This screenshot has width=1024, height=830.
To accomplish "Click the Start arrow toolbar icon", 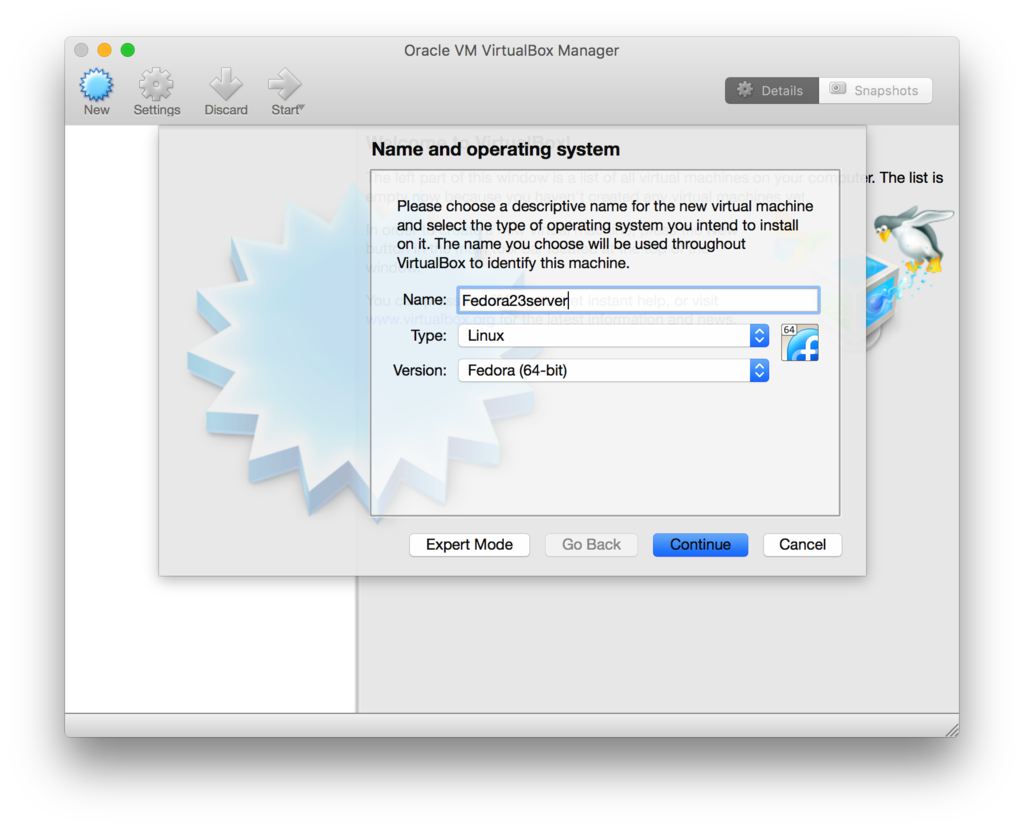I will (285, 85).
